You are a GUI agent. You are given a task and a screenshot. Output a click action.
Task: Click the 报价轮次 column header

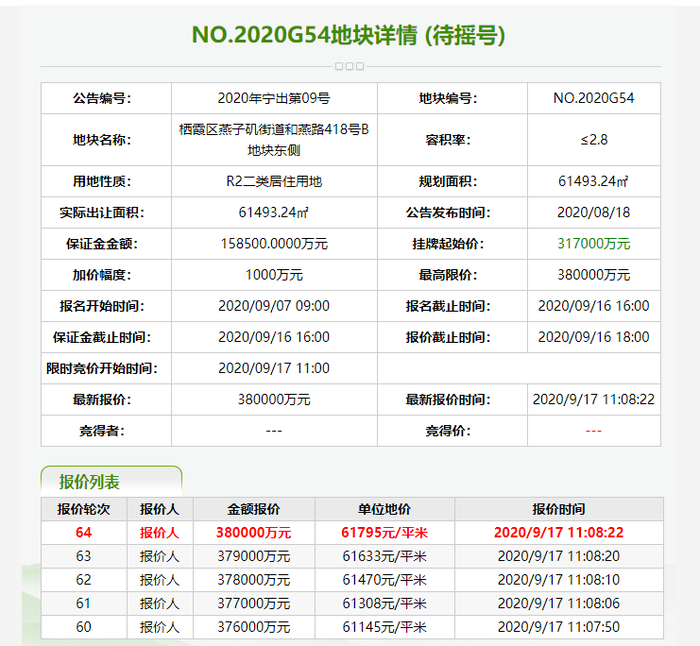point(83,509)
